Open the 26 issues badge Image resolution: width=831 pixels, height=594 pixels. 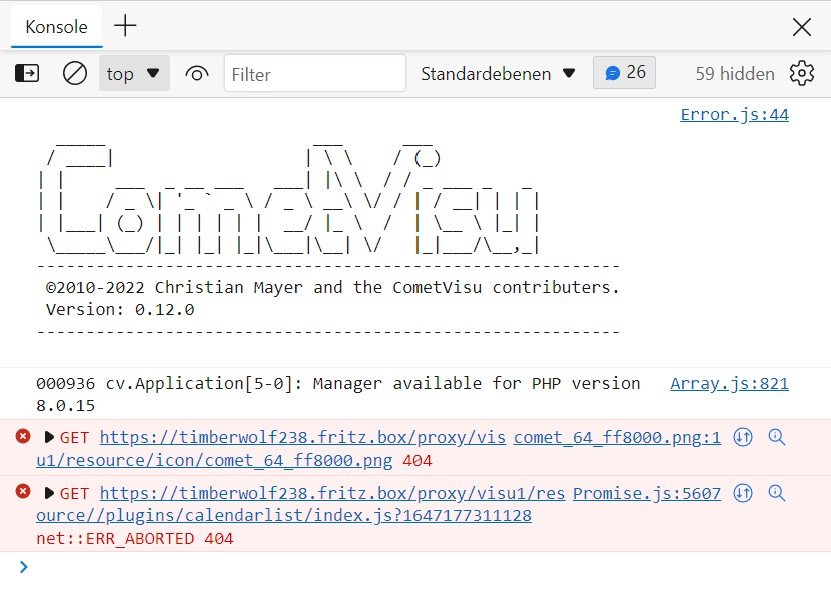click(624, 72)
